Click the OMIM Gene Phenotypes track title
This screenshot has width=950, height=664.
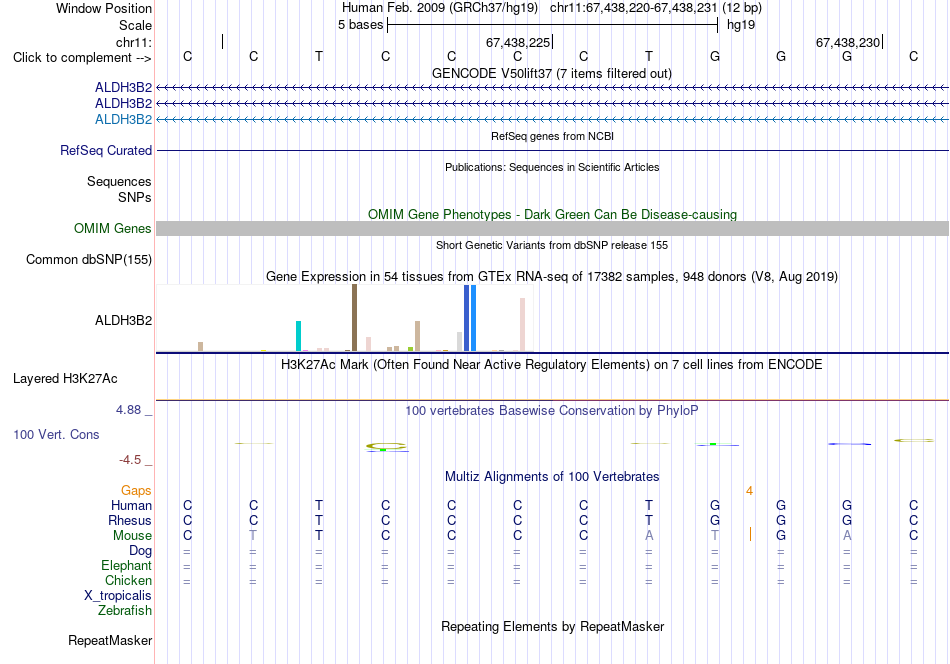point(553,214)
